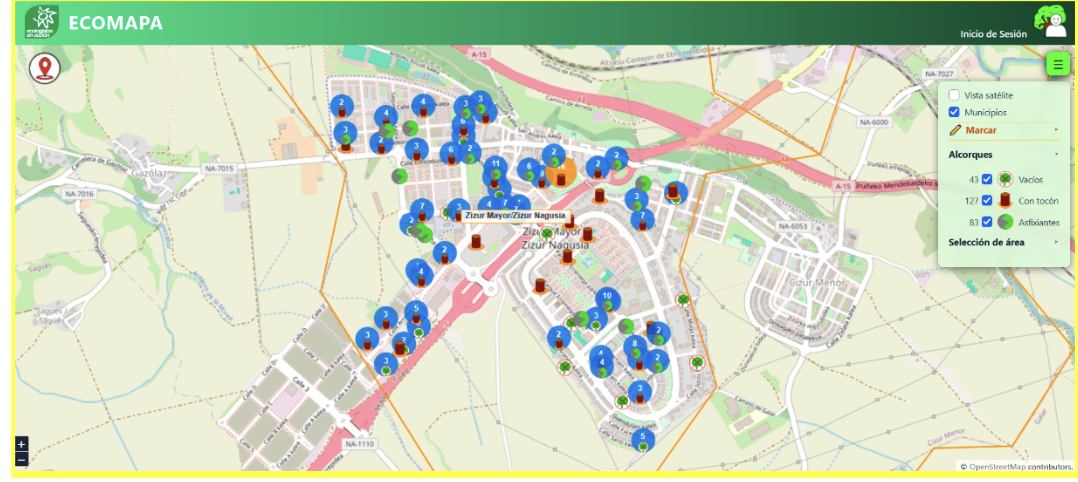Click the empty-pit marker on Zizur Mayor label
The image size is (1078, 482).
pyautogui.click(x=547, y=234)
